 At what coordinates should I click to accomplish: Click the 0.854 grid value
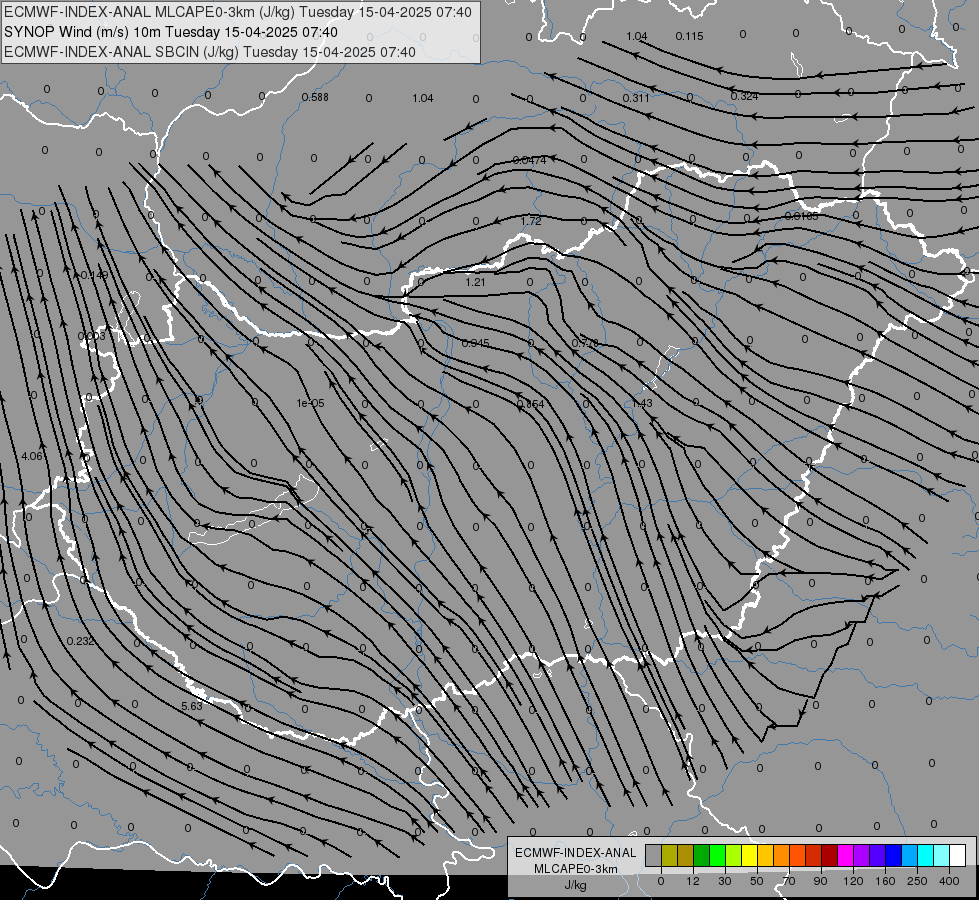tap(531, 404)
